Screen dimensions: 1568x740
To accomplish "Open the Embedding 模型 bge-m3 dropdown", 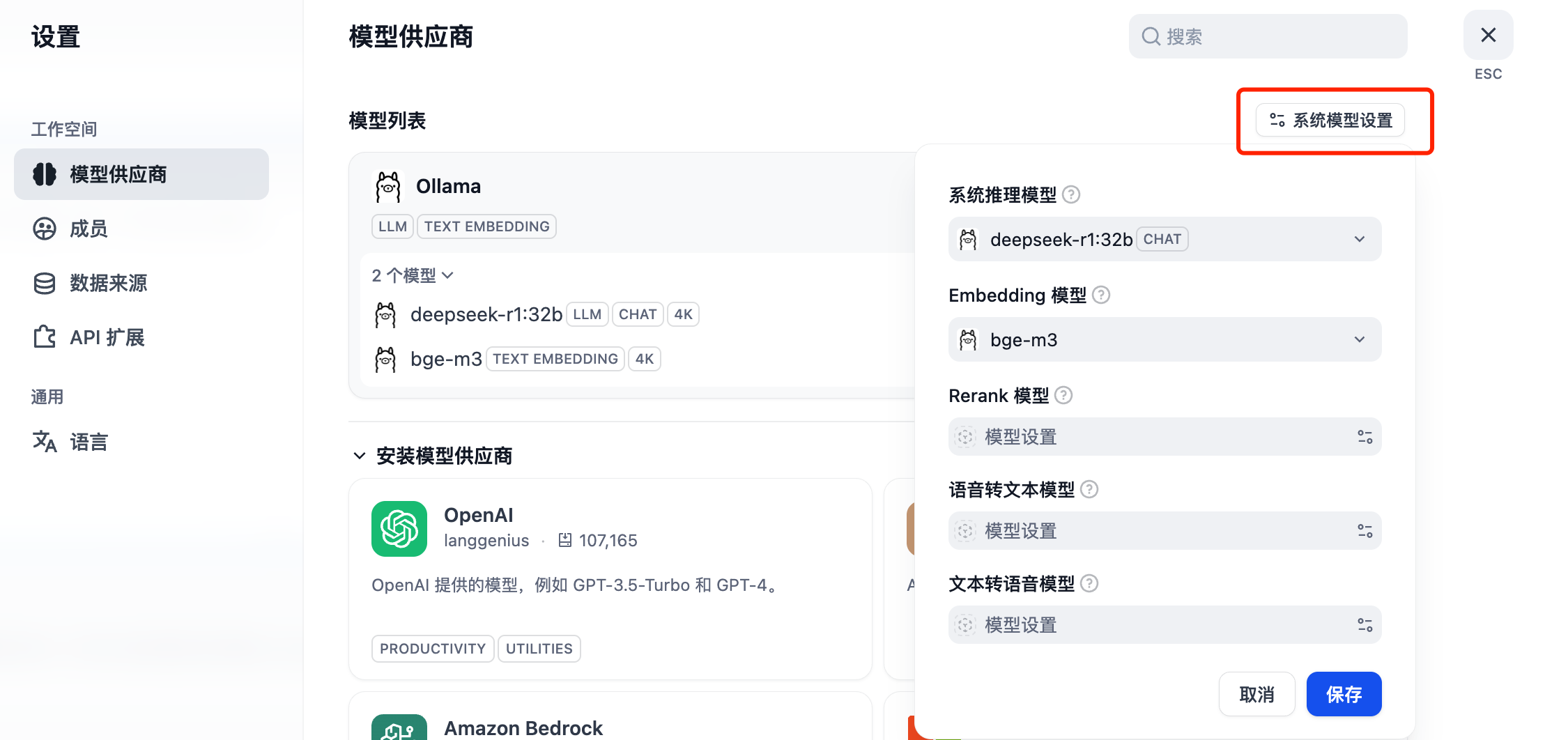I will pos(1165,339).
